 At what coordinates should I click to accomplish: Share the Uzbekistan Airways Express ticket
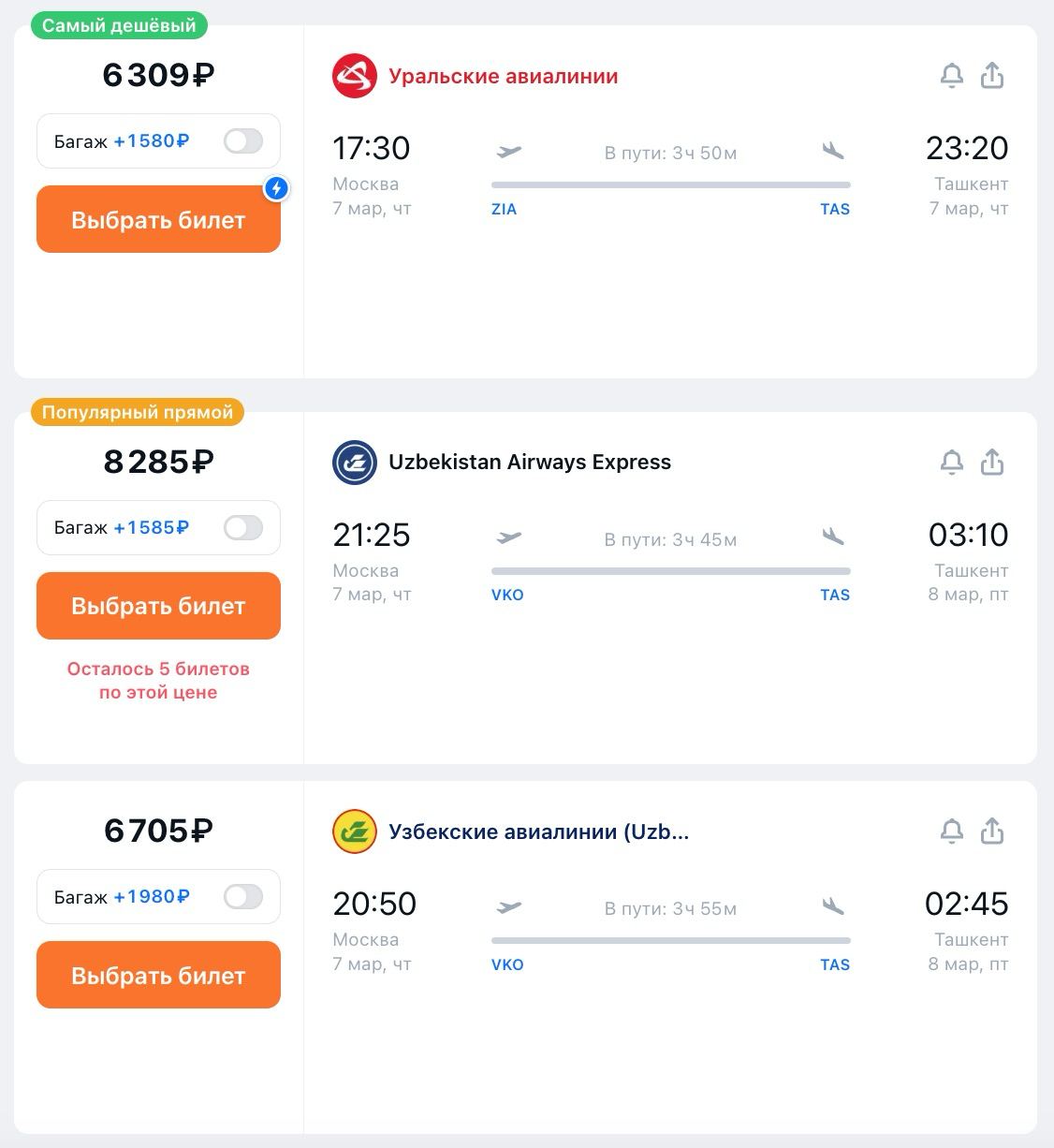pyautogui.click(x=992, y=463)
